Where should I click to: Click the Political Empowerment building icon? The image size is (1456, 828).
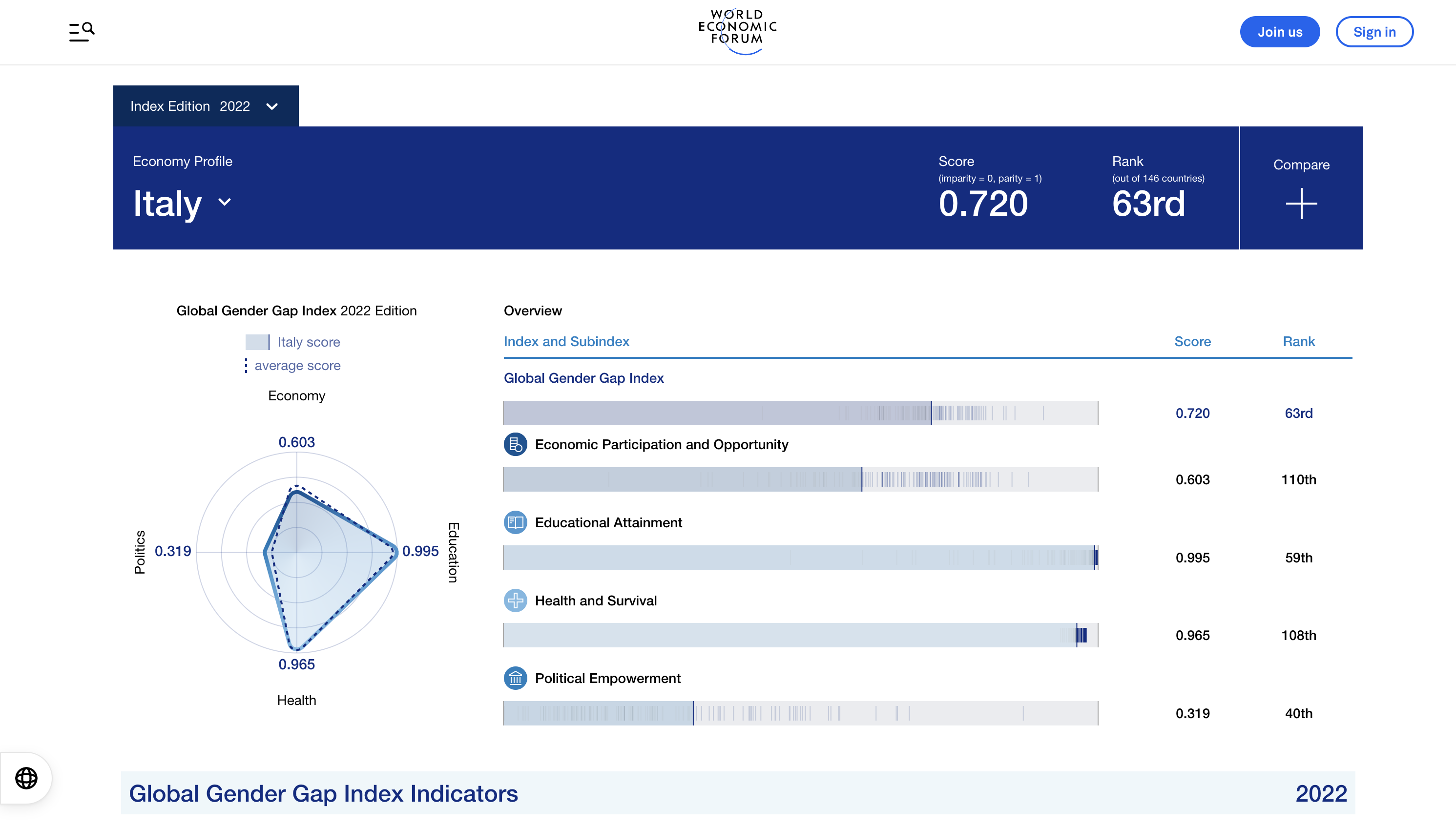point(515,678)
